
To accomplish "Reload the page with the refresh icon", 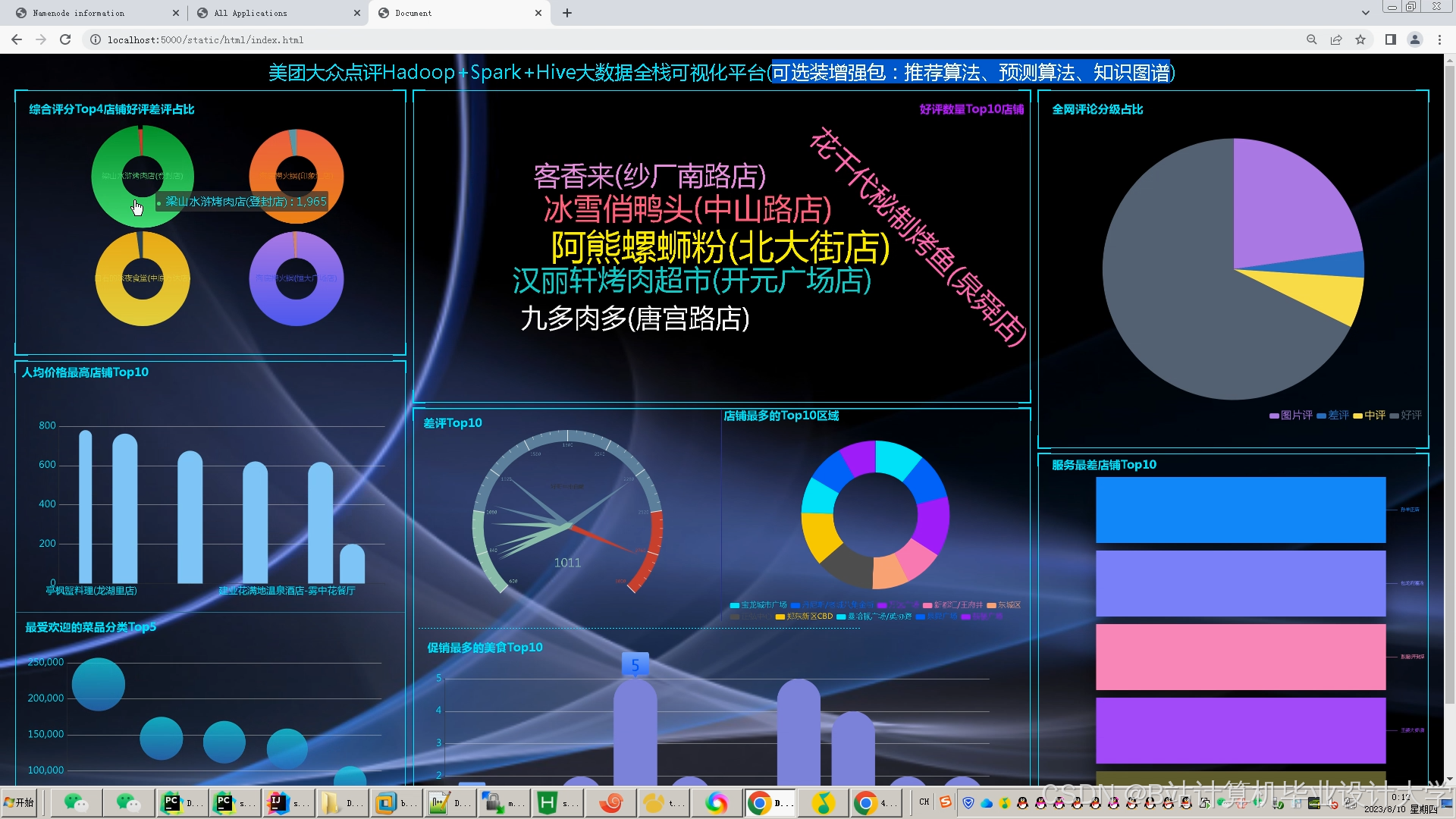I will tap(65, 39).
